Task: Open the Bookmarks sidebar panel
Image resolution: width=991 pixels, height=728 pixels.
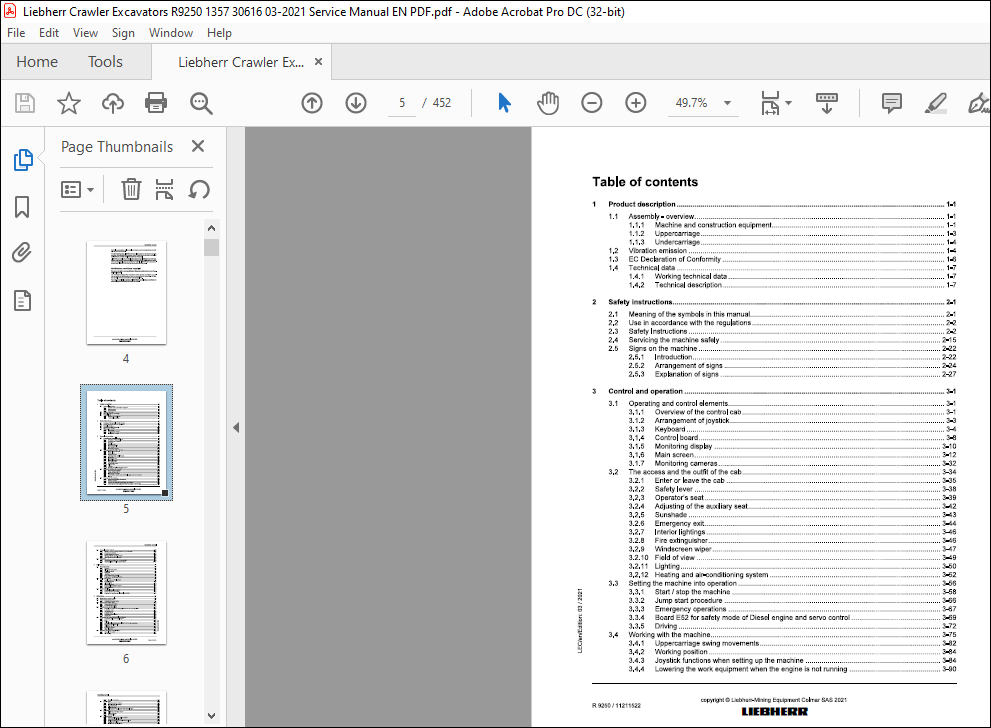Action: coord(22,207)
